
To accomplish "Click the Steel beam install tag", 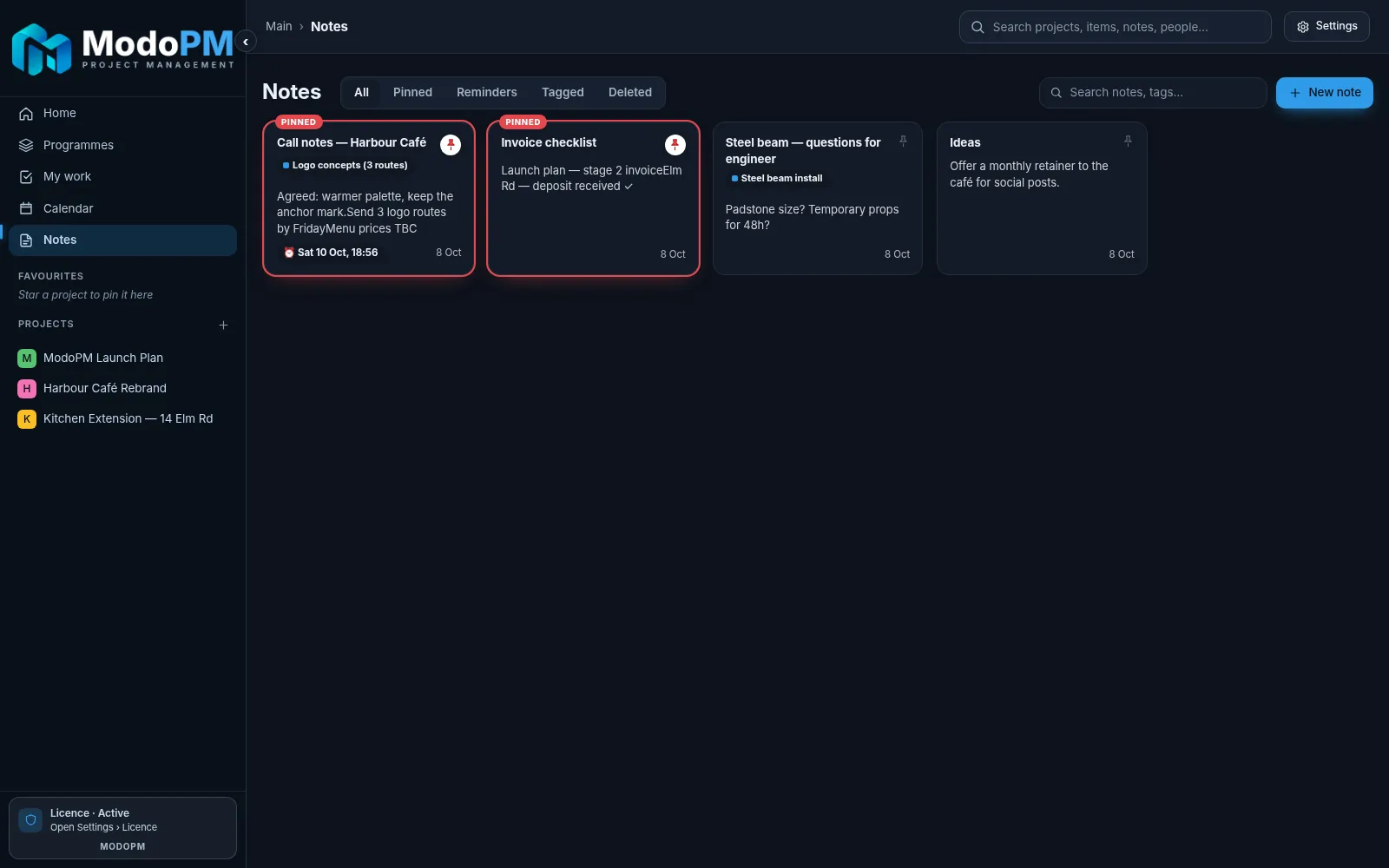I will click(777, 179).
